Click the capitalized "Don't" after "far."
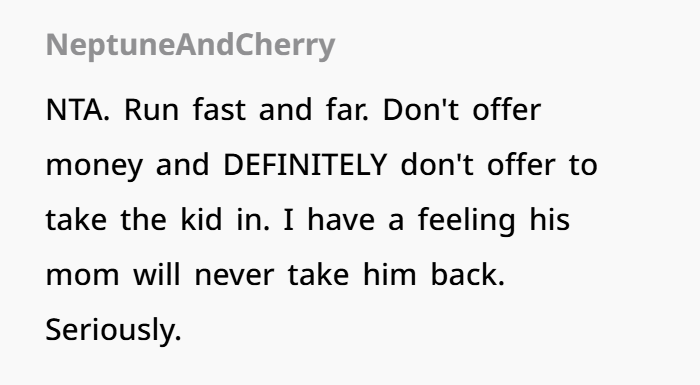The height and width of the screenshot is (385, 700). pyautogui.click(x=421, y=109)
